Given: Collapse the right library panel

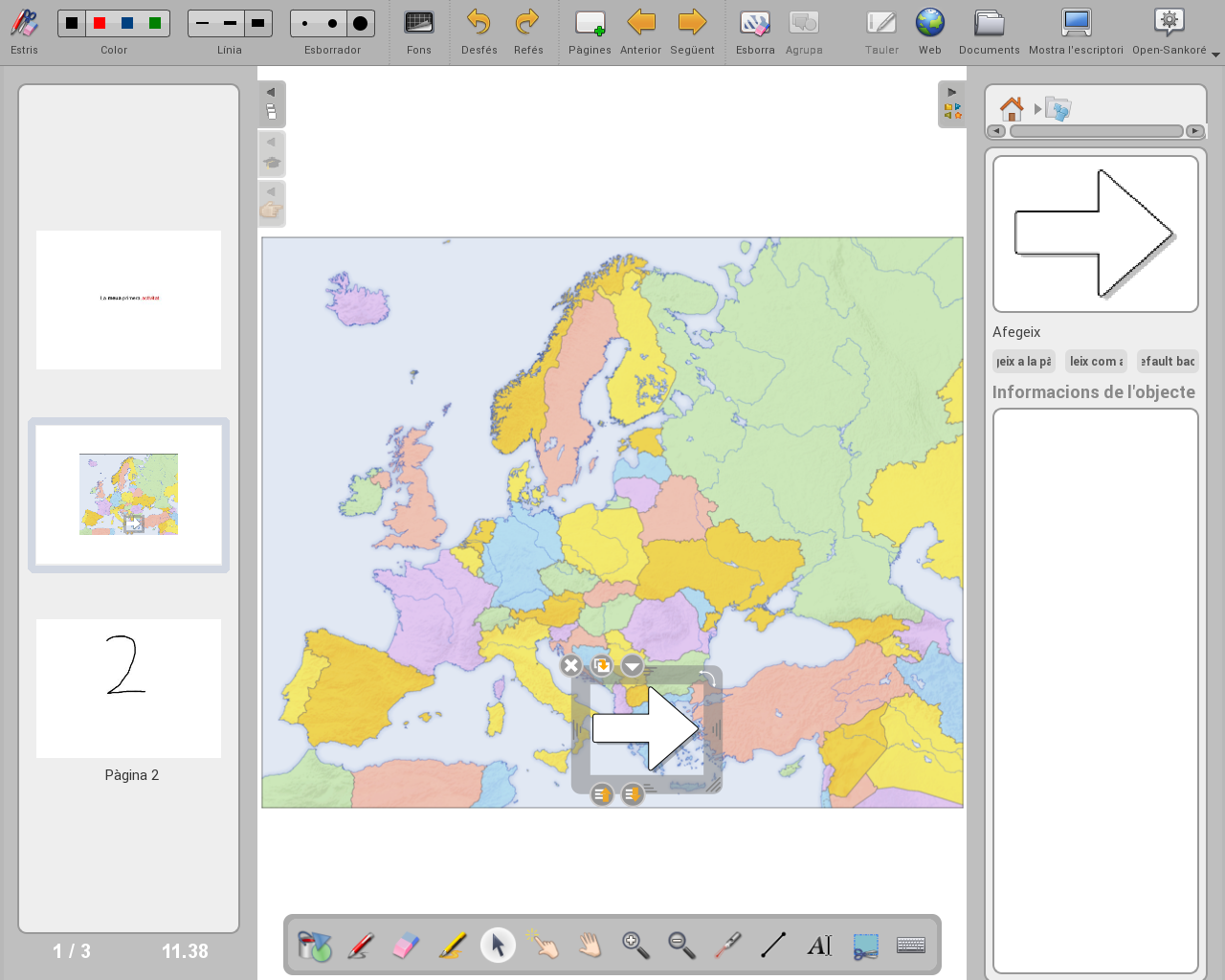Looking at the screenshot, I should [951, 93].
